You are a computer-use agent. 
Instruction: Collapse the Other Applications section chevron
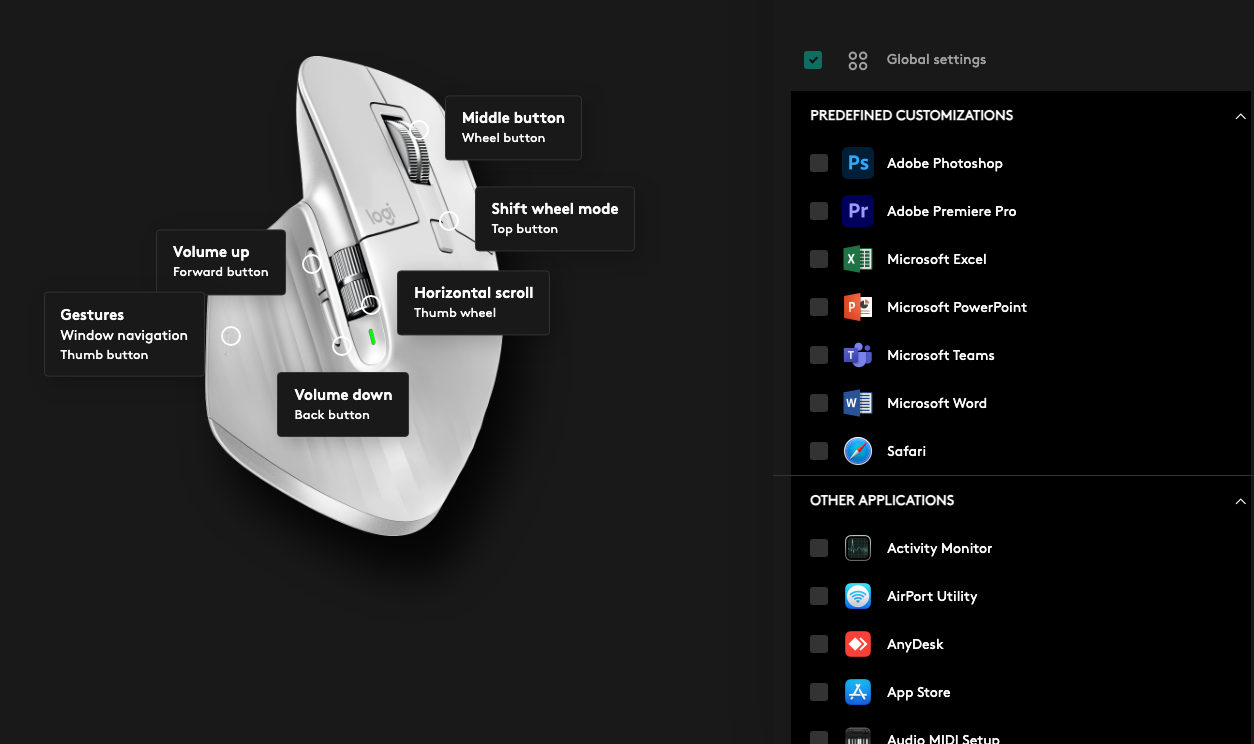point(1240,501)
